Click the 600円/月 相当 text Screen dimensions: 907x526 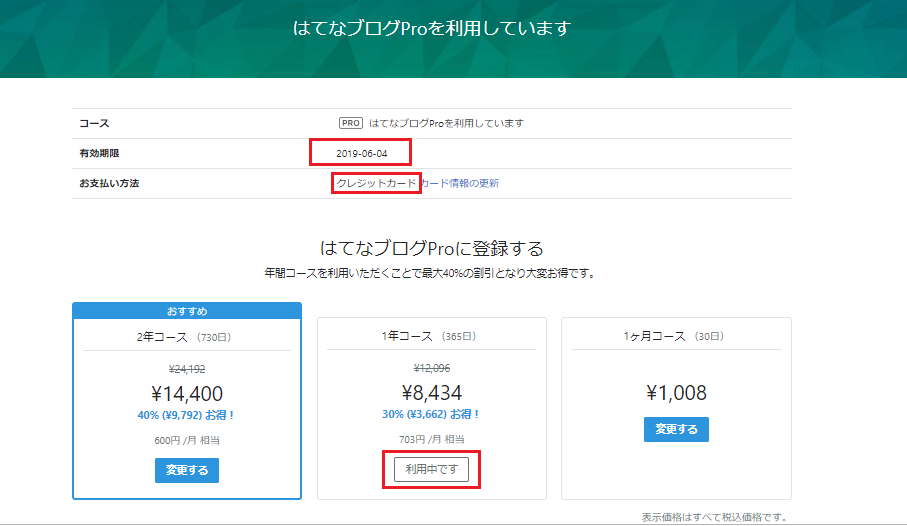pos(187,440)
